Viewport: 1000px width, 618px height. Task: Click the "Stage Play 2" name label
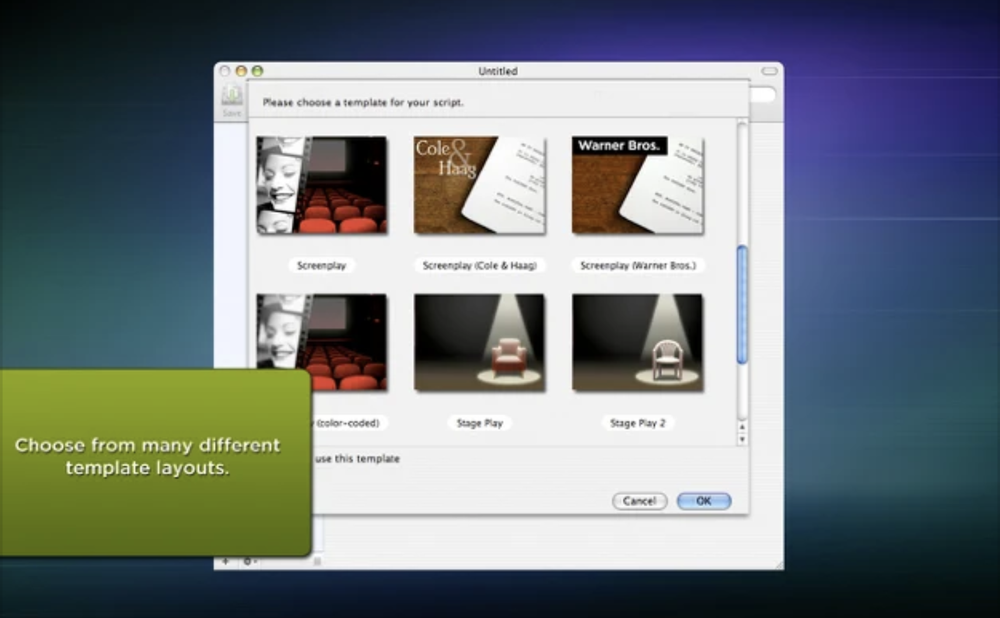point(637,423)
